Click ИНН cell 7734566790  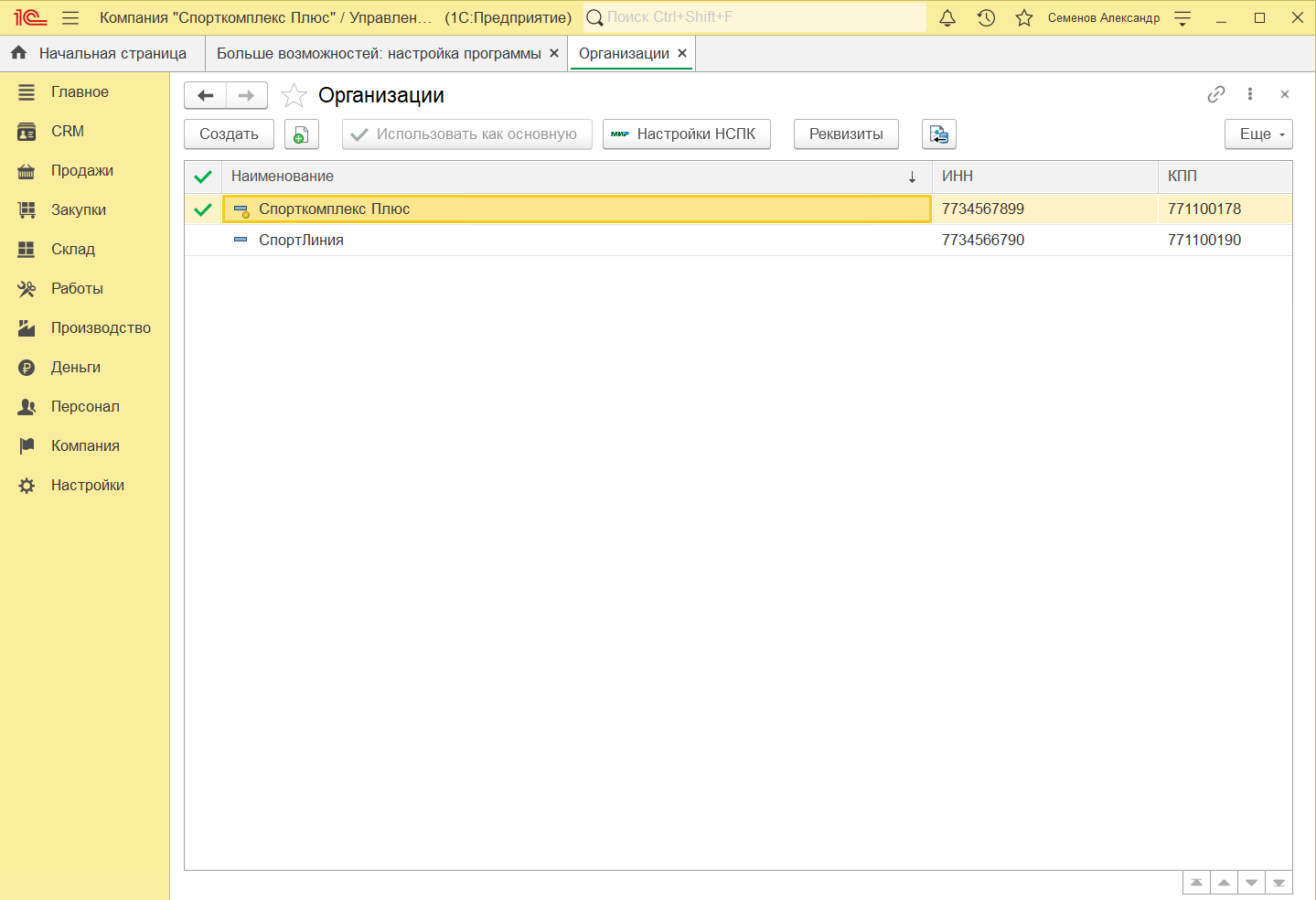pos(1044,240)
